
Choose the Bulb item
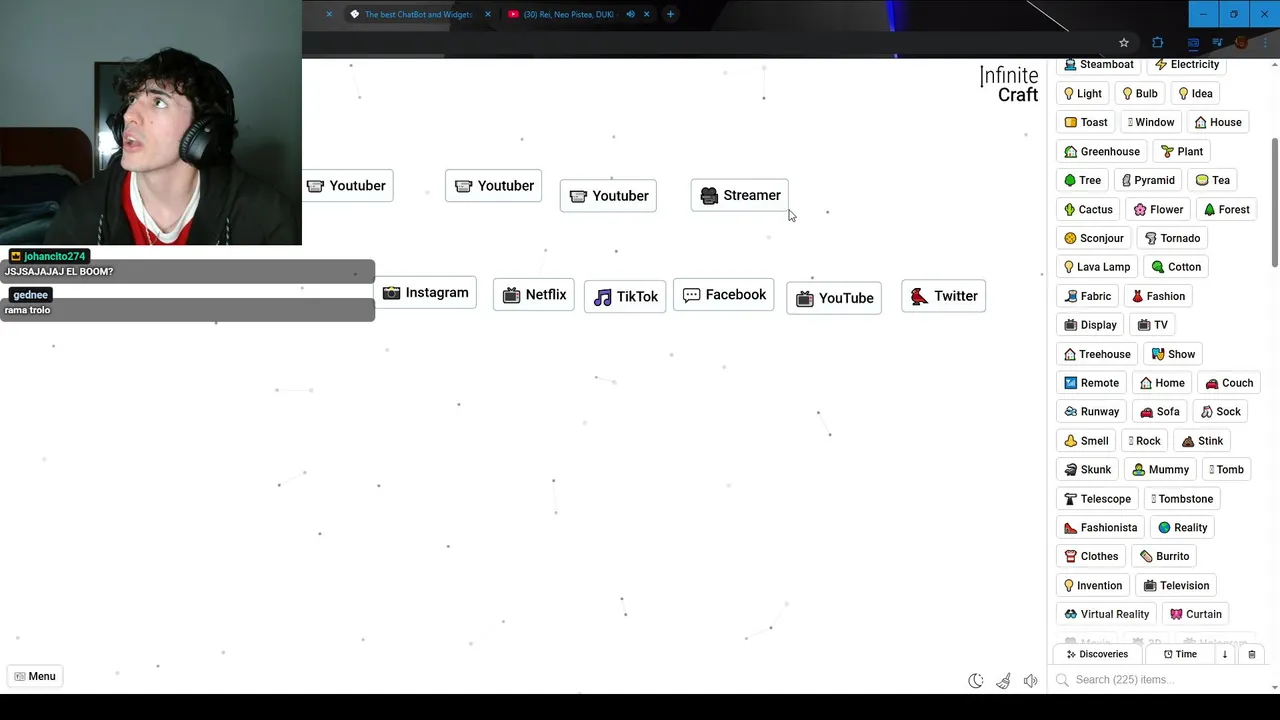(1140, 93)
